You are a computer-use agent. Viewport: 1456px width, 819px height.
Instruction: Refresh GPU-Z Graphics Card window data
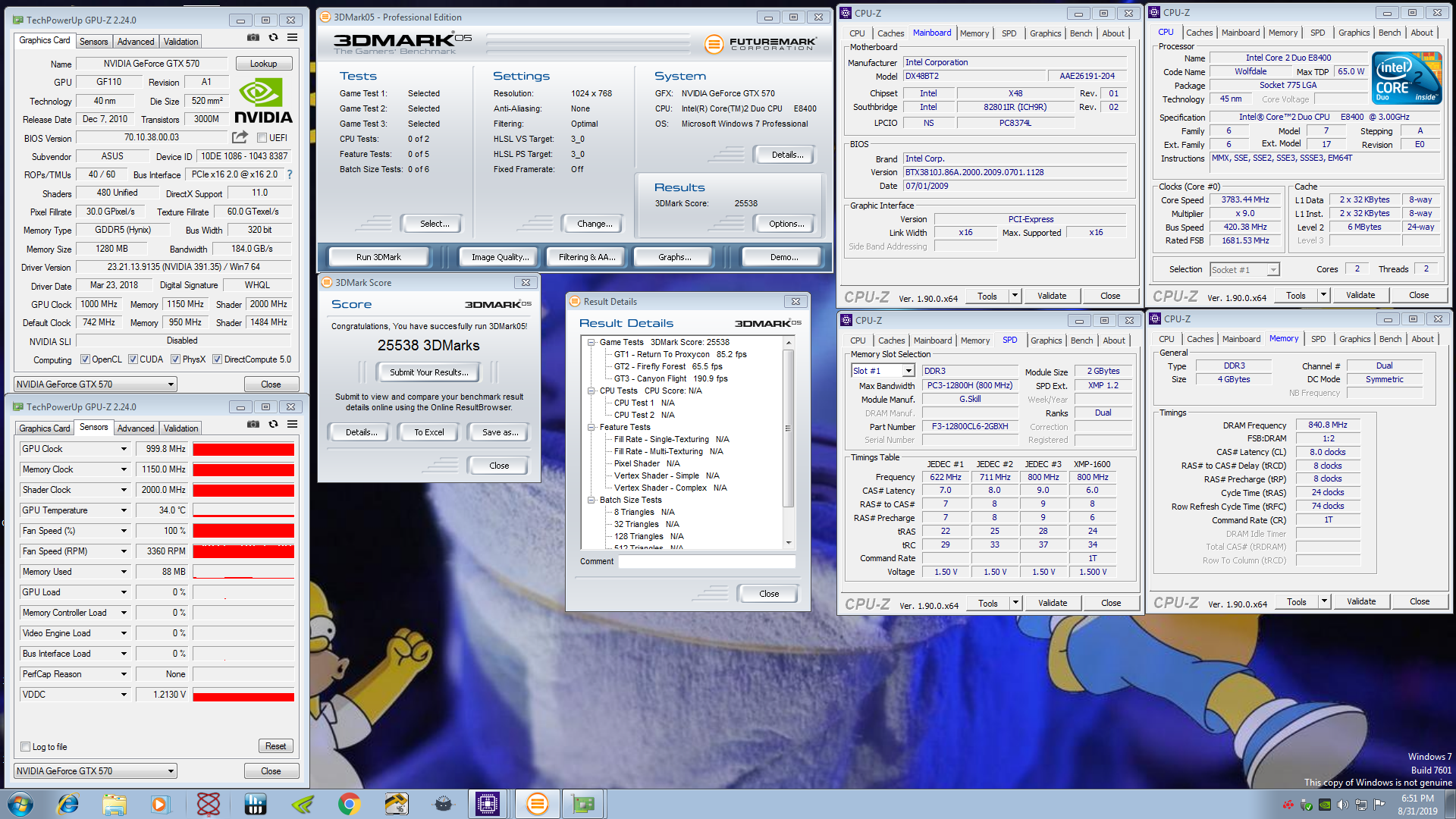pyautogui.click(x=273, y=37)
